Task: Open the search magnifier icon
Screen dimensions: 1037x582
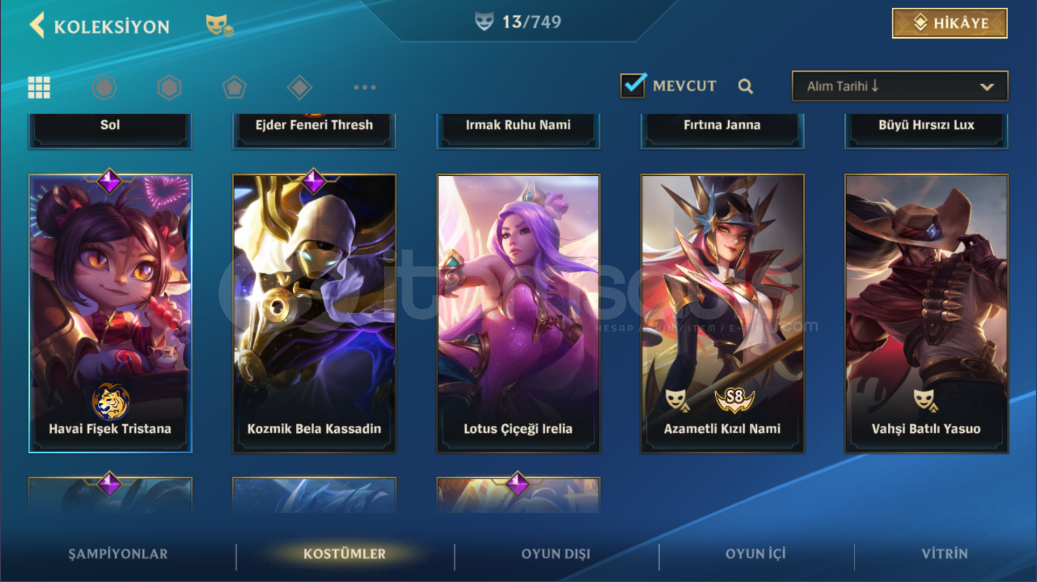Action: pyautogui.click(x=745, y=86)
